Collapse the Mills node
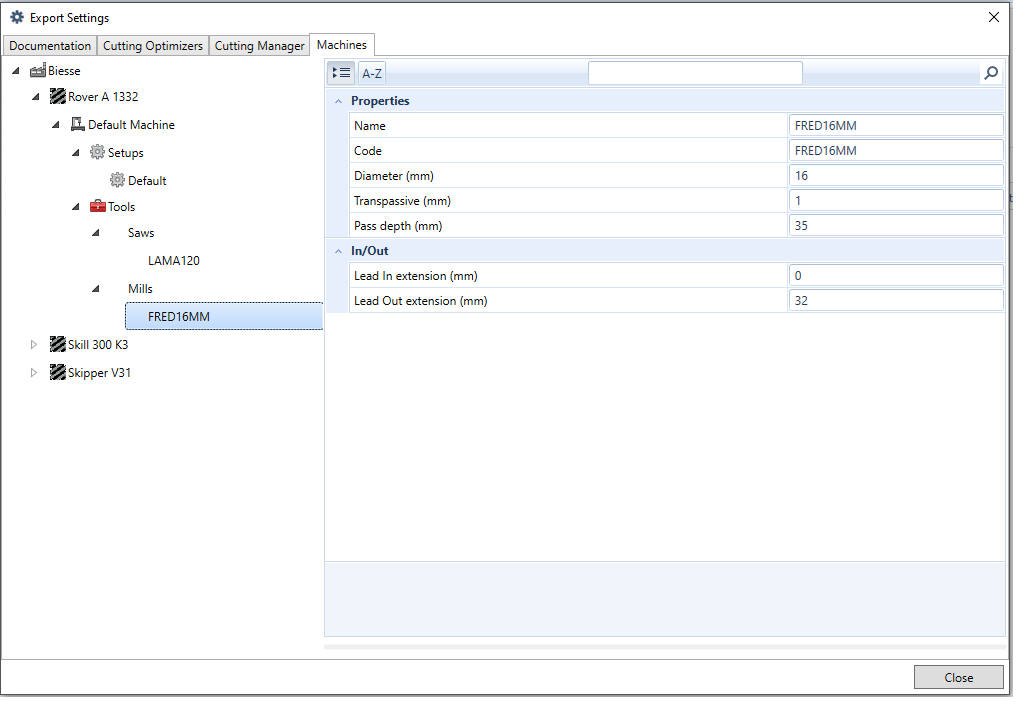This screenshot has height=710, width=1030. pyautogui.click(x=96, y=288)
